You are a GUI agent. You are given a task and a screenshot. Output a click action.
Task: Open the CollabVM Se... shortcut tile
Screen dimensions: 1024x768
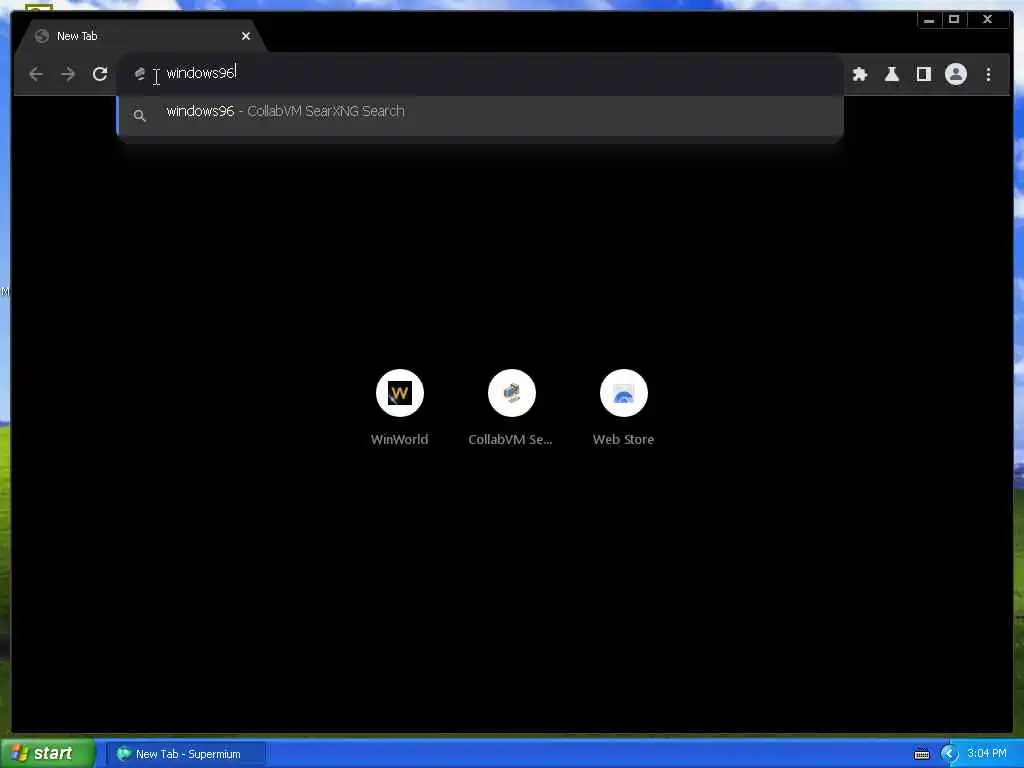coord(511,408)
